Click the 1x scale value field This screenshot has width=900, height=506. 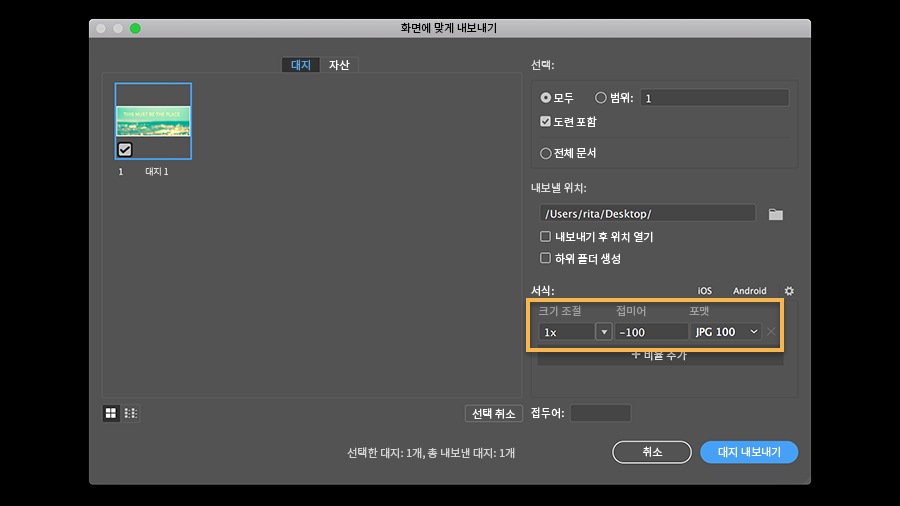[x=567, y=332]
